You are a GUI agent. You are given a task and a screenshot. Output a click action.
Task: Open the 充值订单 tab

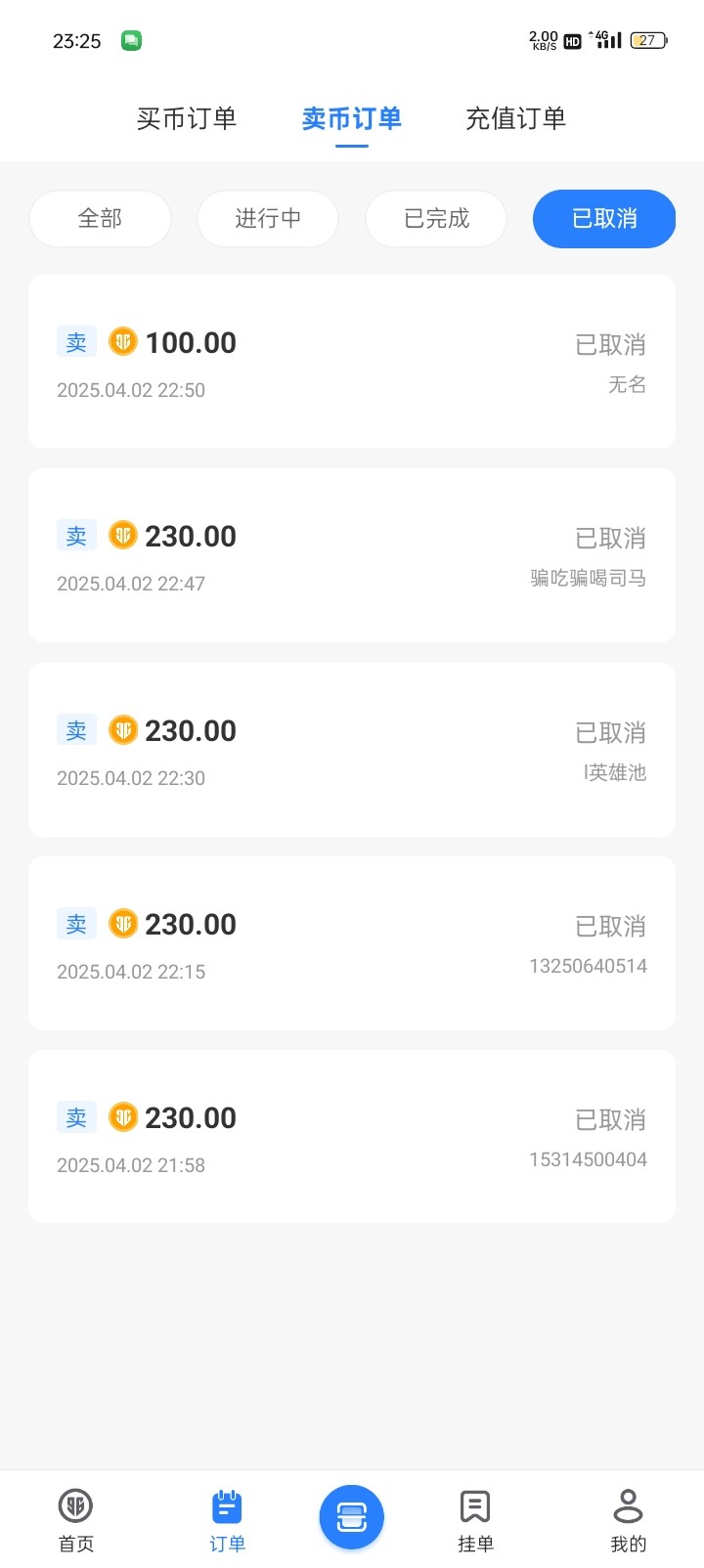pos(516,118)
